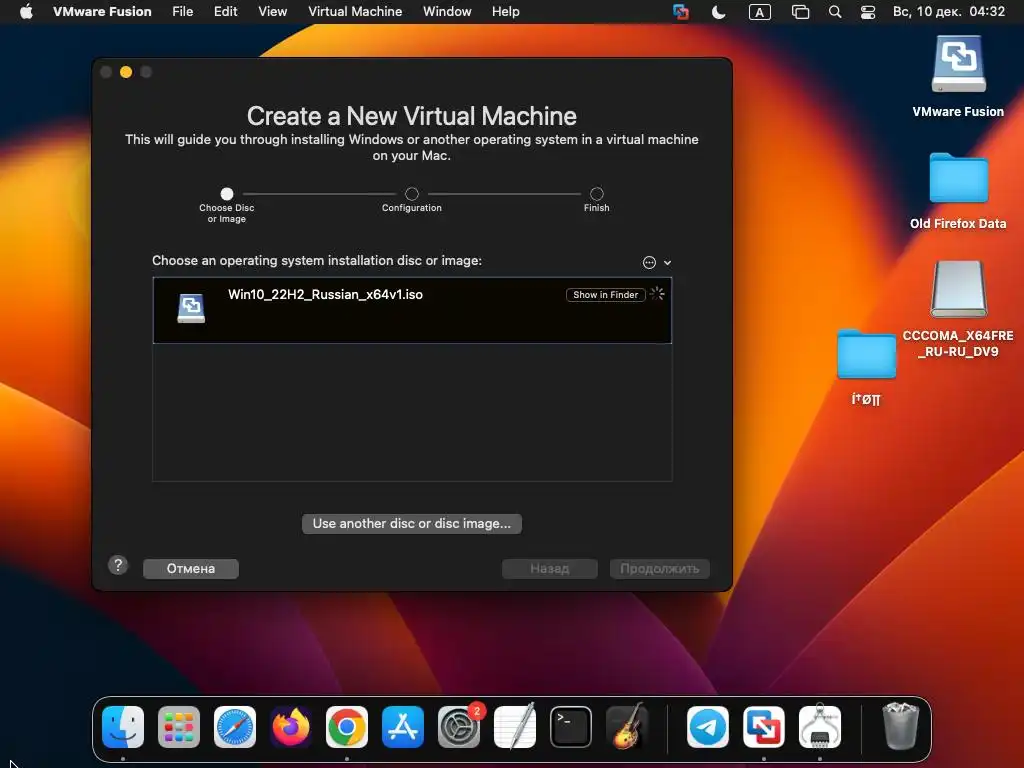Open Launchpad from the Dock
Screen dimensions: 1024x768
pyautogui.click(x=179, y=727)
